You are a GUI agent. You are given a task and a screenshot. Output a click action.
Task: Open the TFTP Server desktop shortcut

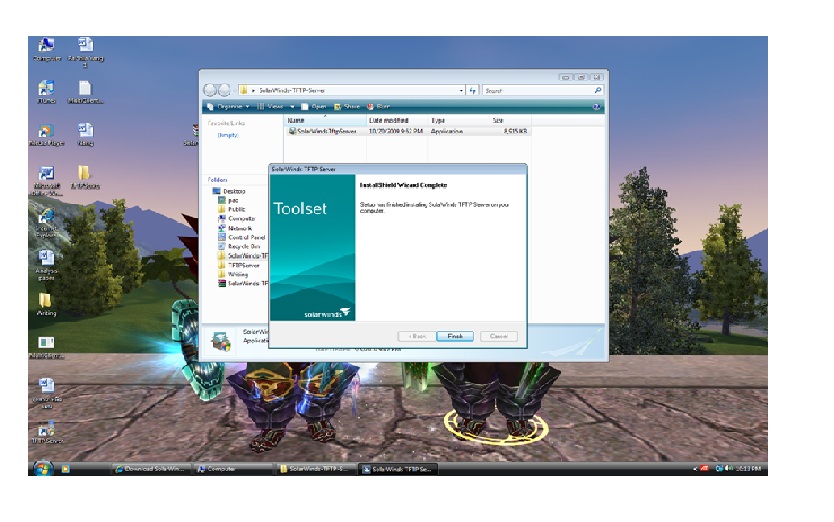pyautogui.click(x=47, y=432)
